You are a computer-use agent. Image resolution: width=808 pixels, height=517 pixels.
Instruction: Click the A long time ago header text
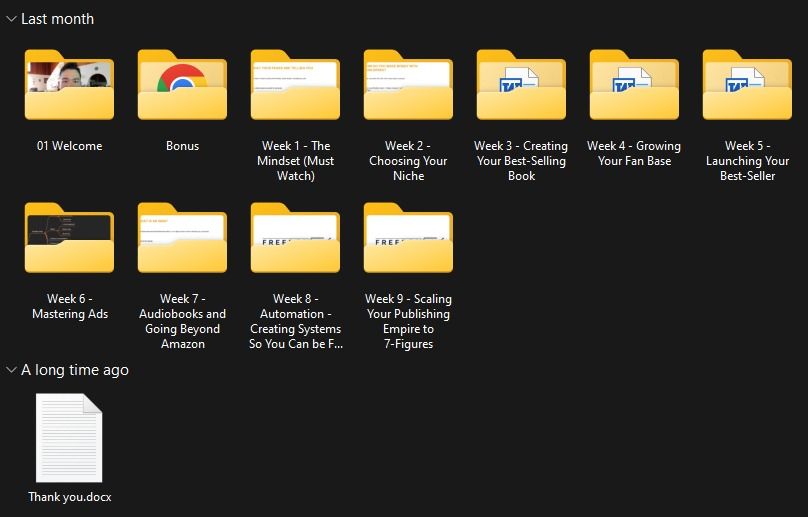[75, 371]
